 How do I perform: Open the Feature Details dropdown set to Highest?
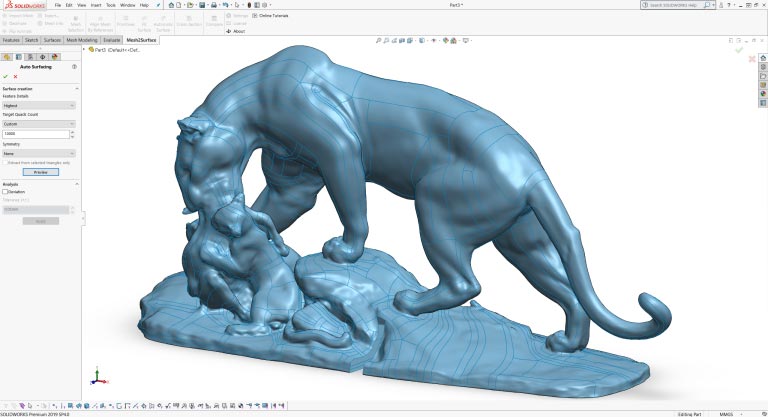coord(38,105)
